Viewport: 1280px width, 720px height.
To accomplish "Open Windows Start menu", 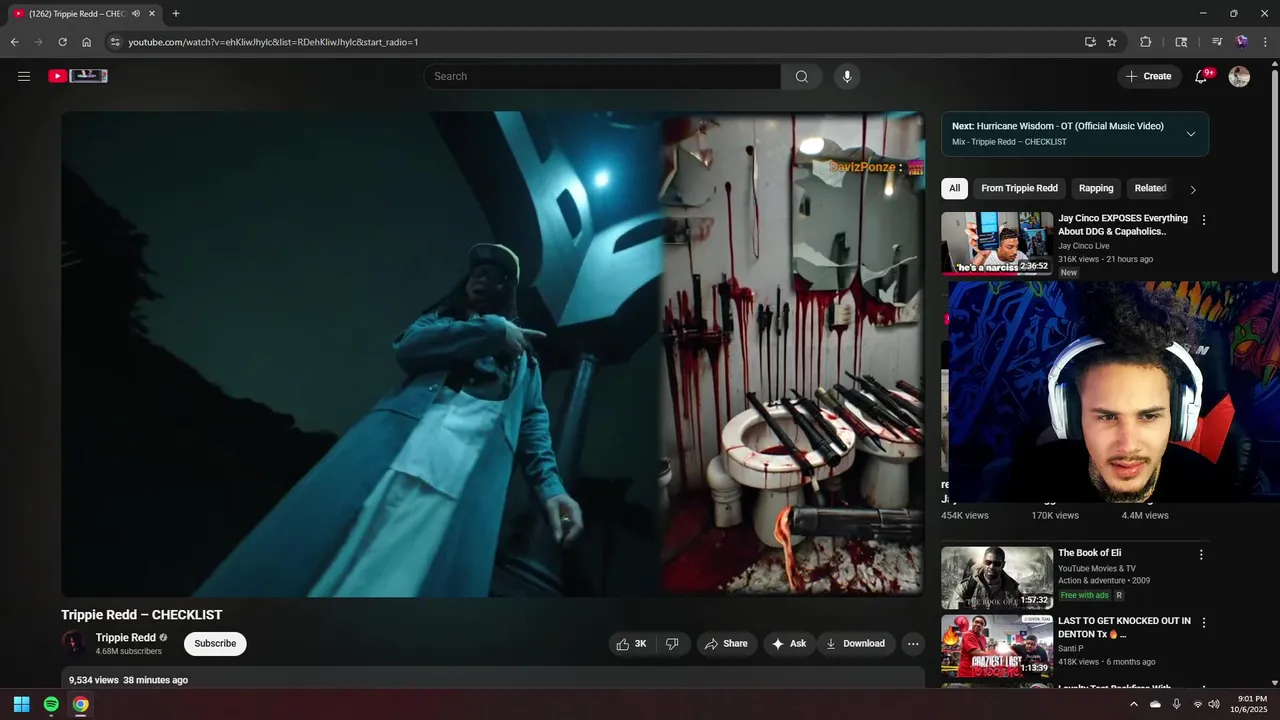I will point(22,704).
